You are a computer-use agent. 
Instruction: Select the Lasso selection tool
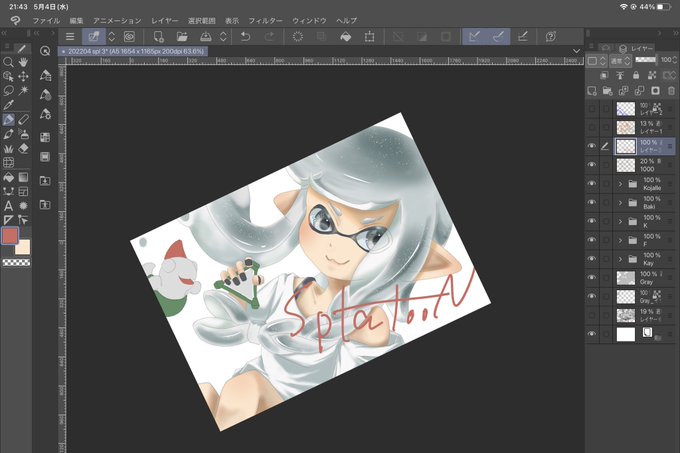tap(8, 91)
